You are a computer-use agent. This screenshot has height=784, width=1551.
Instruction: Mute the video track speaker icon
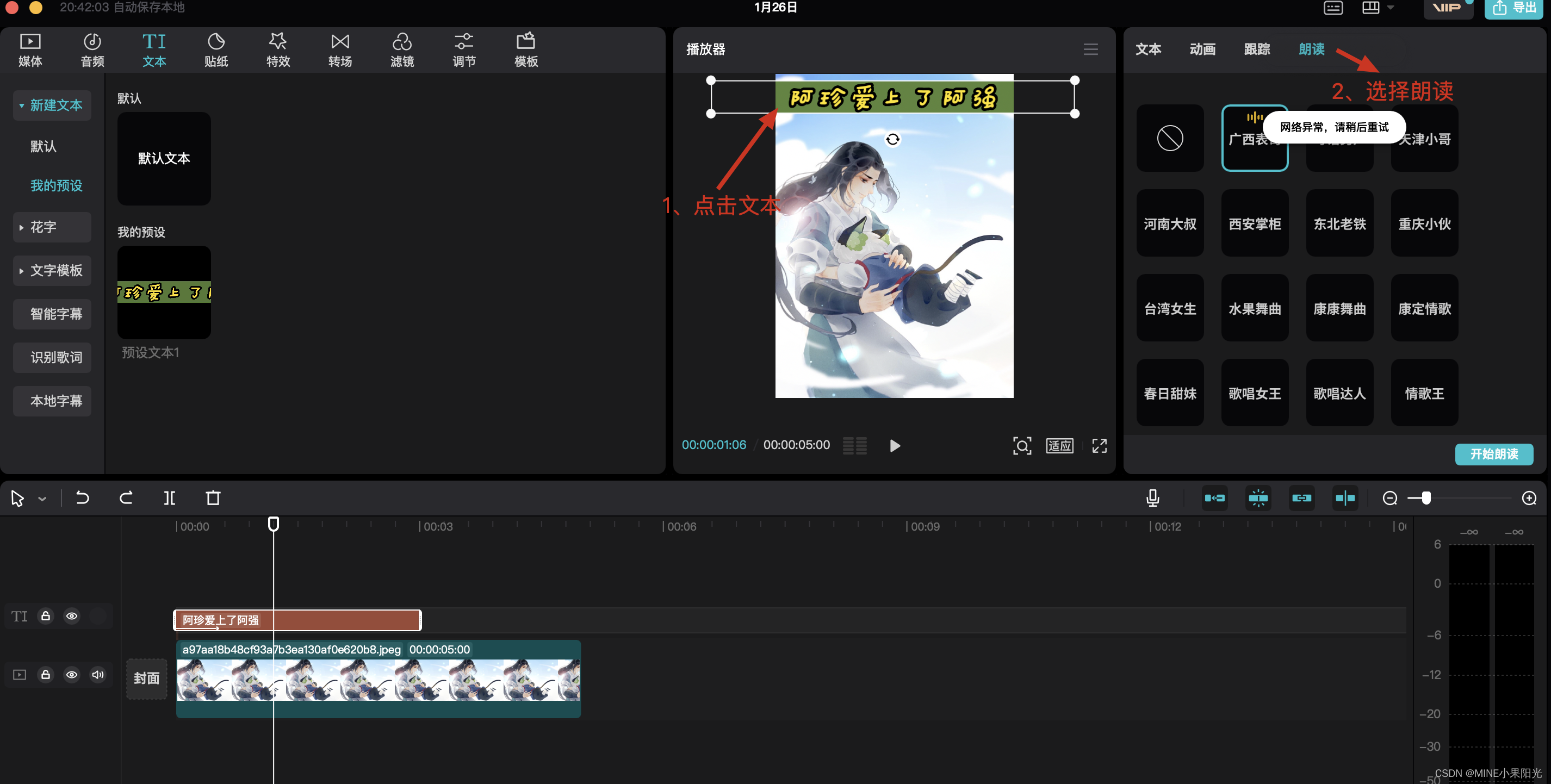(97, 674)
